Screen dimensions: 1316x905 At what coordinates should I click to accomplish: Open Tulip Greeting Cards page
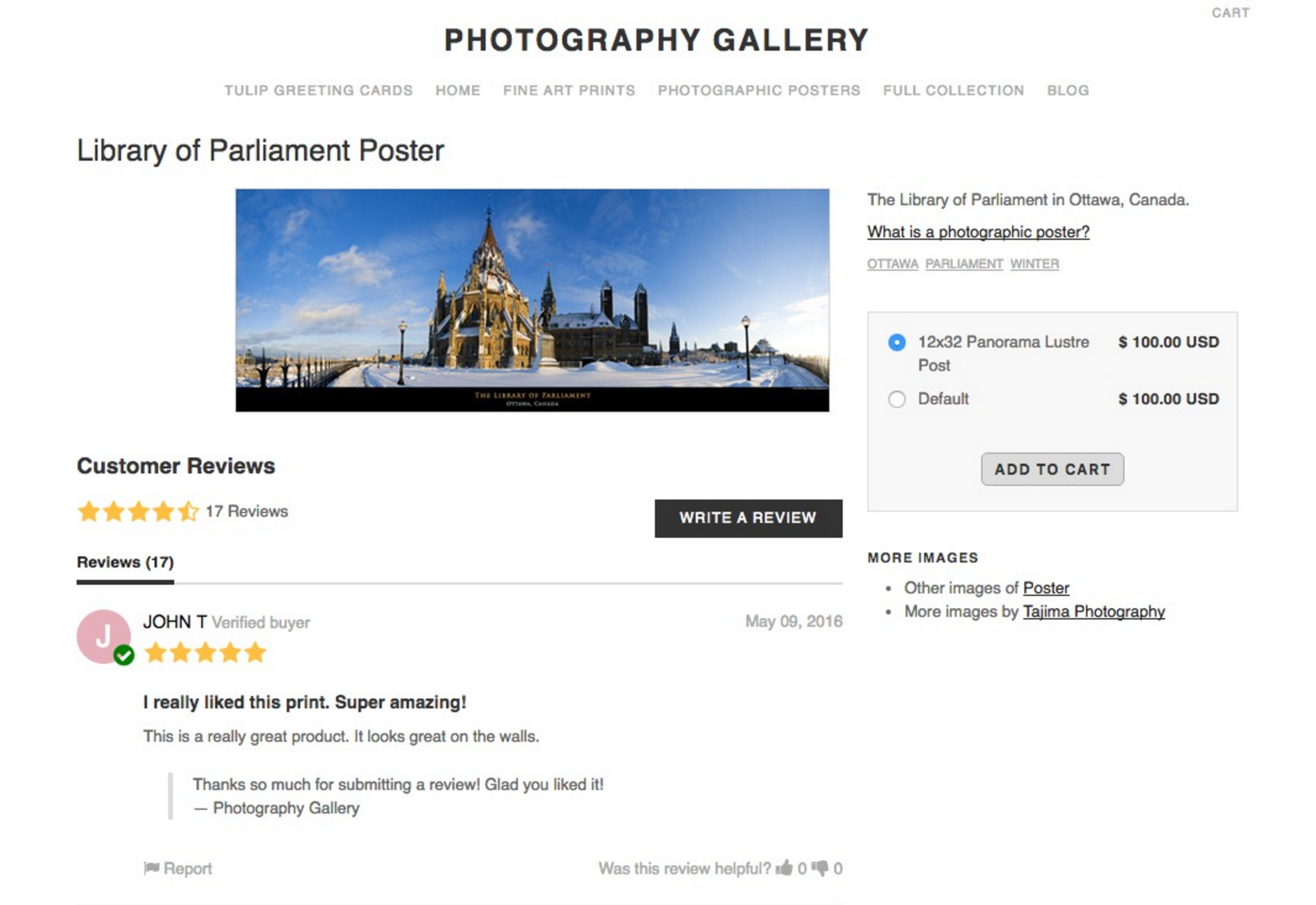tap(318, 90)
